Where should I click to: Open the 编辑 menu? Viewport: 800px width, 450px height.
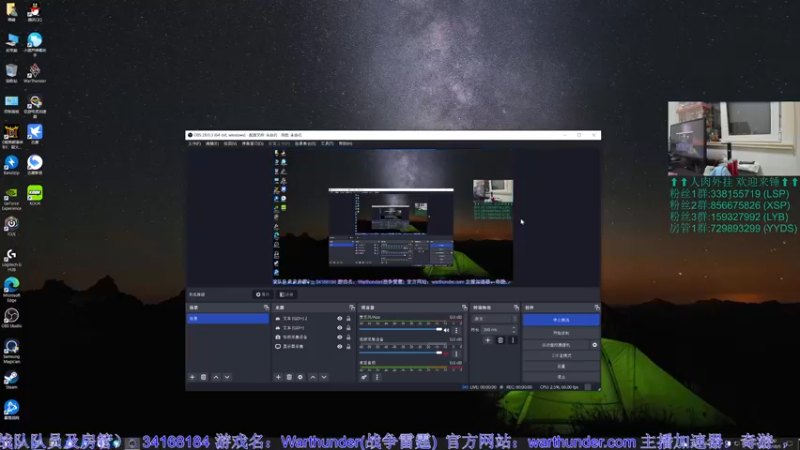click(212, 144)
